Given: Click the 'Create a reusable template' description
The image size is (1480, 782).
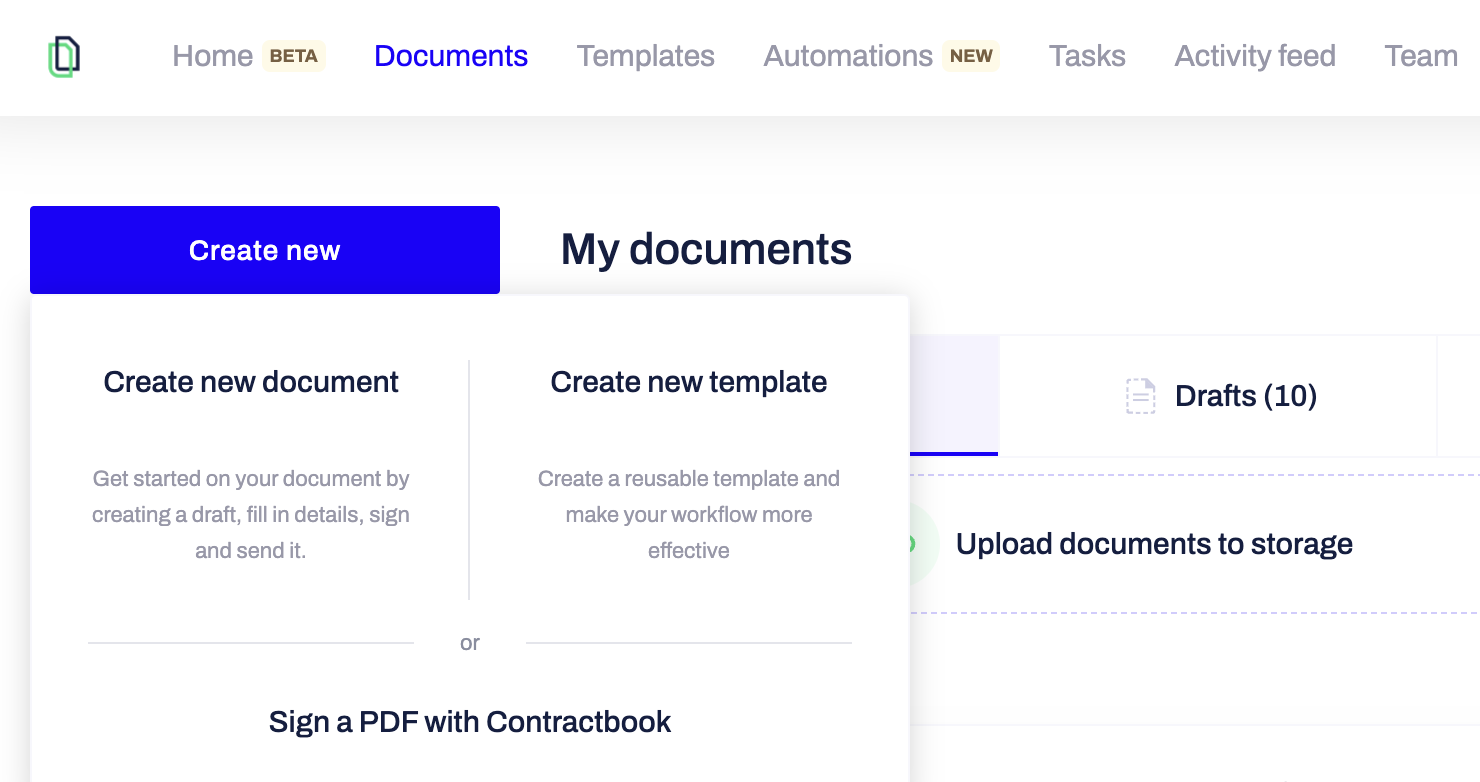Looking at the screenshot, I should 689,514.
